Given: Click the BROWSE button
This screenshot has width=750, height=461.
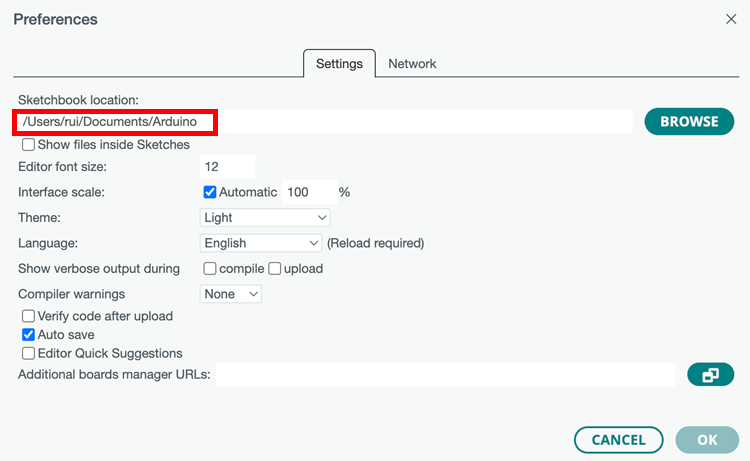Looking at the screenshot, I should (689, 121).
